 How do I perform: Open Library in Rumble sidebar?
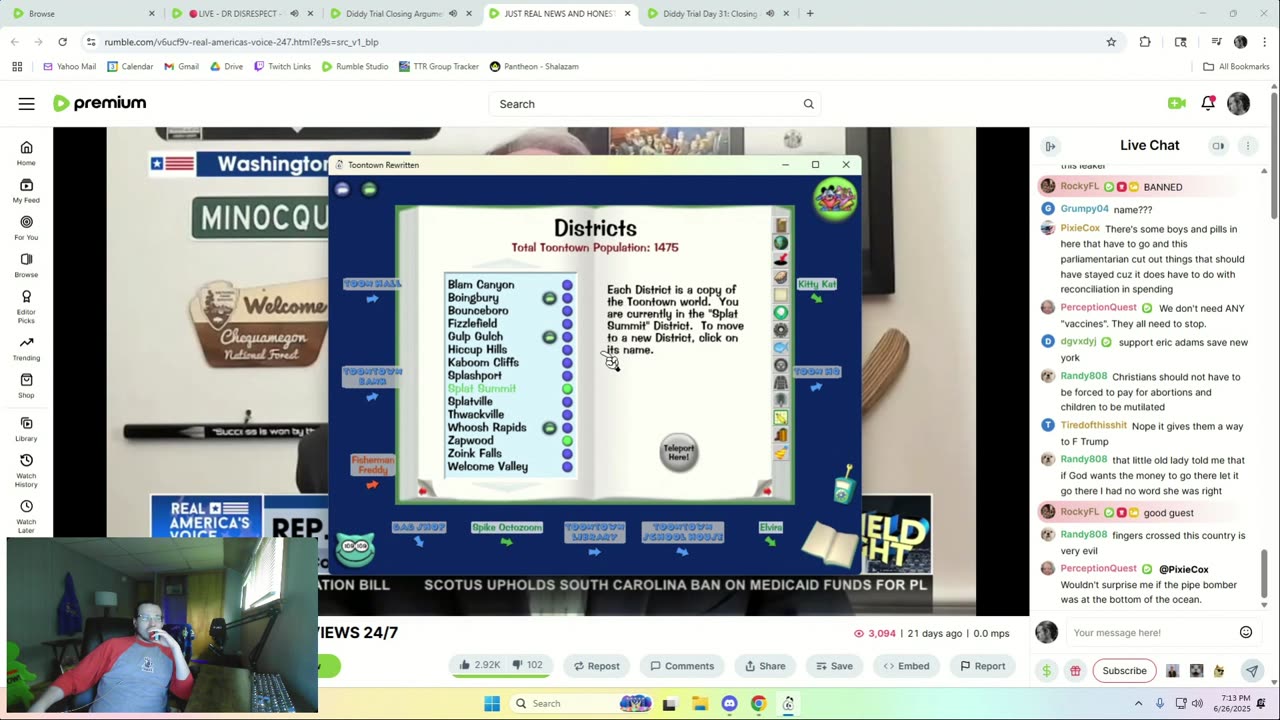[26, 430]
